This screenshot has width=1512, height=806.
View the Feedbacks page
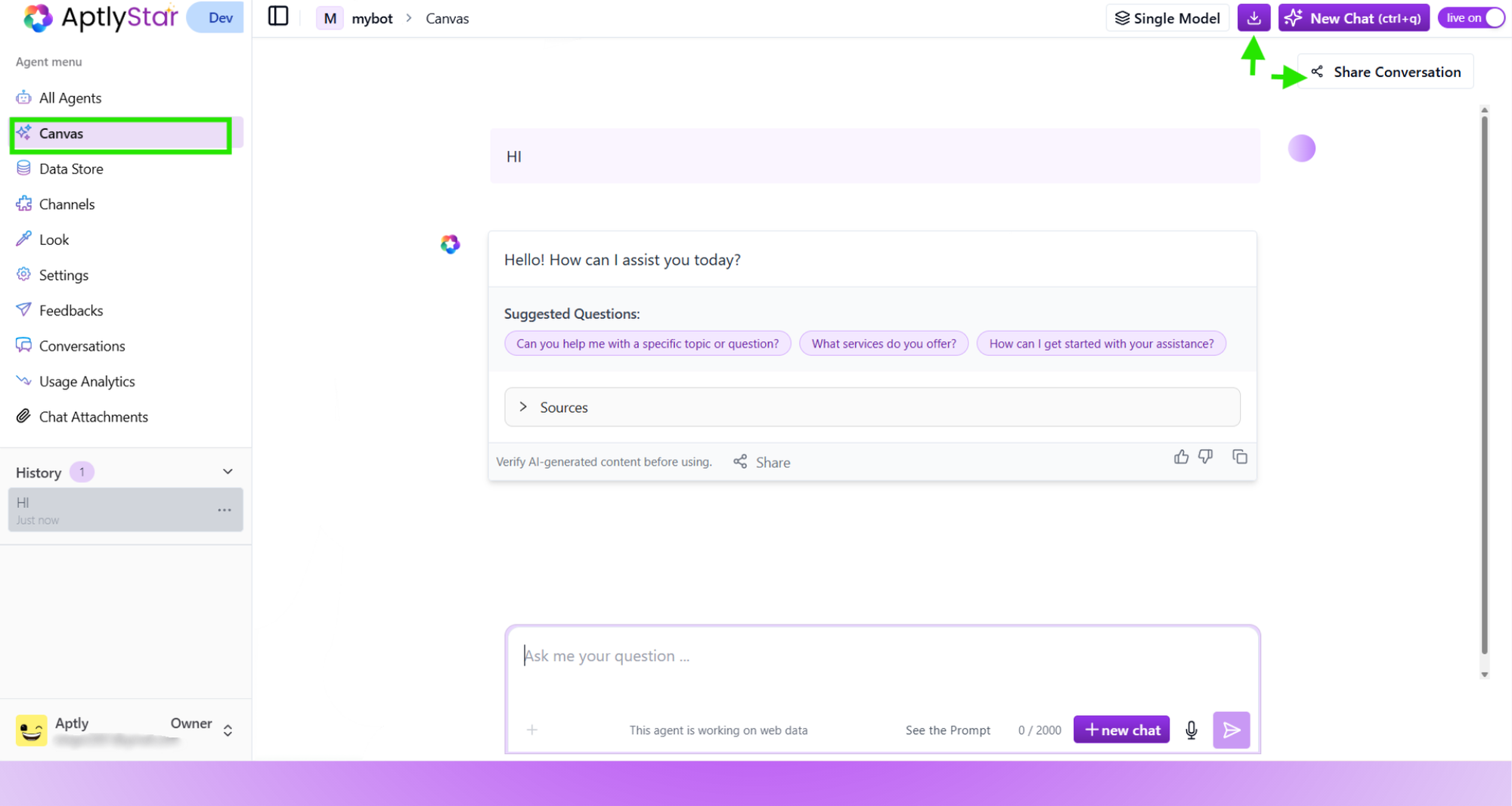point(70,311)
